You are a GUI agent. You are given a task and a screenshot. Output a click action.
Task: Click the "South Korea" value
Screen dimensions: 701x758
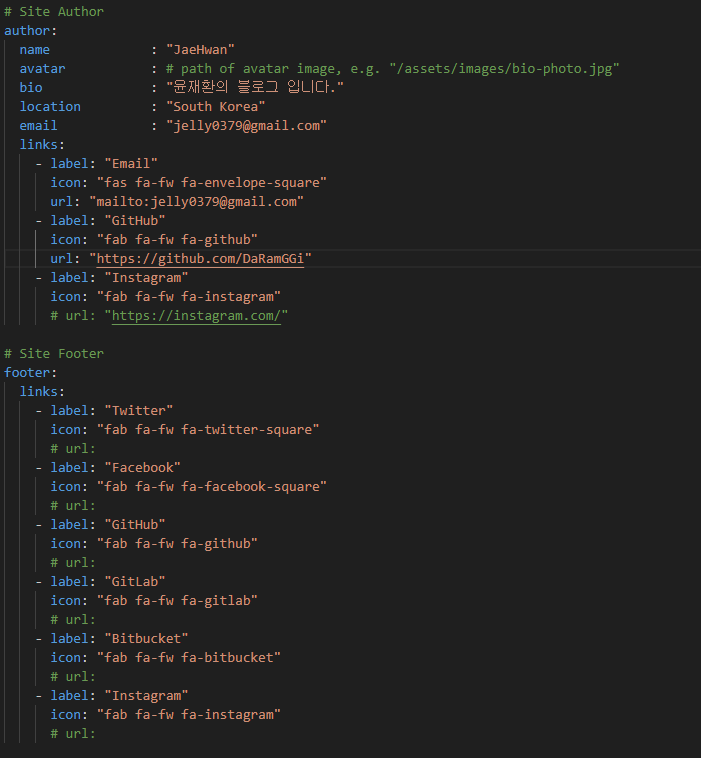216,106
